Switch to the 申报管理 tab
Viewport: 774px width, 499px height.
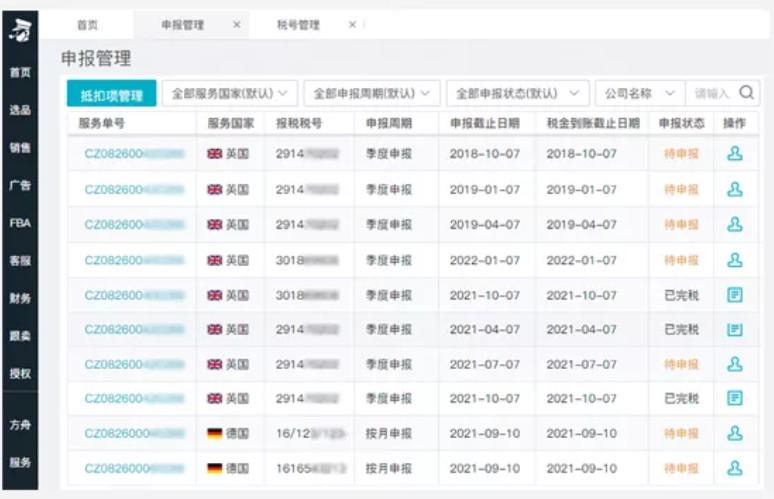point(183,25)
